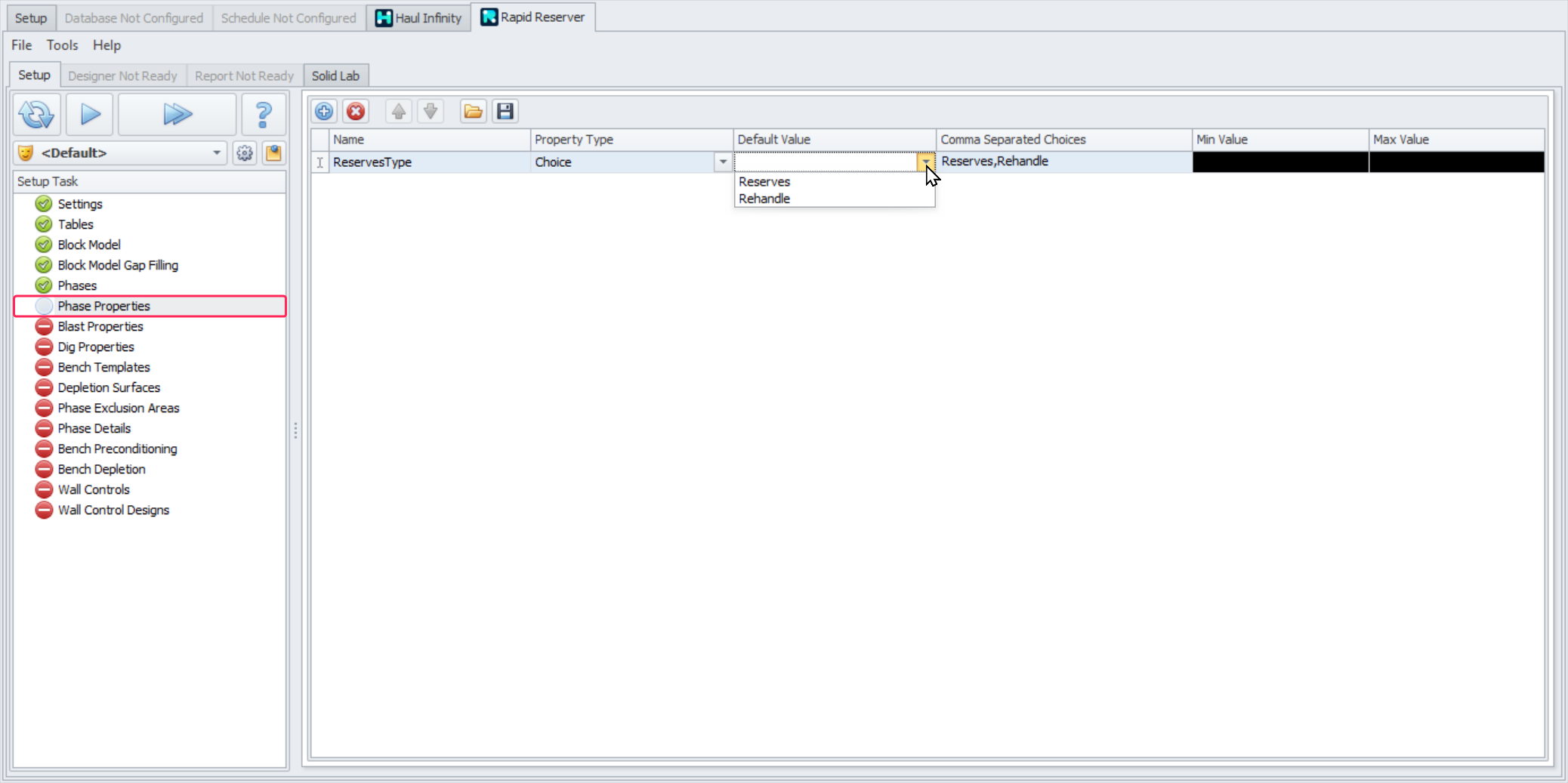Edit the Comma Separated Choices cell
This screenshot has width=1568, height=783.
(x=1064, y=162)
